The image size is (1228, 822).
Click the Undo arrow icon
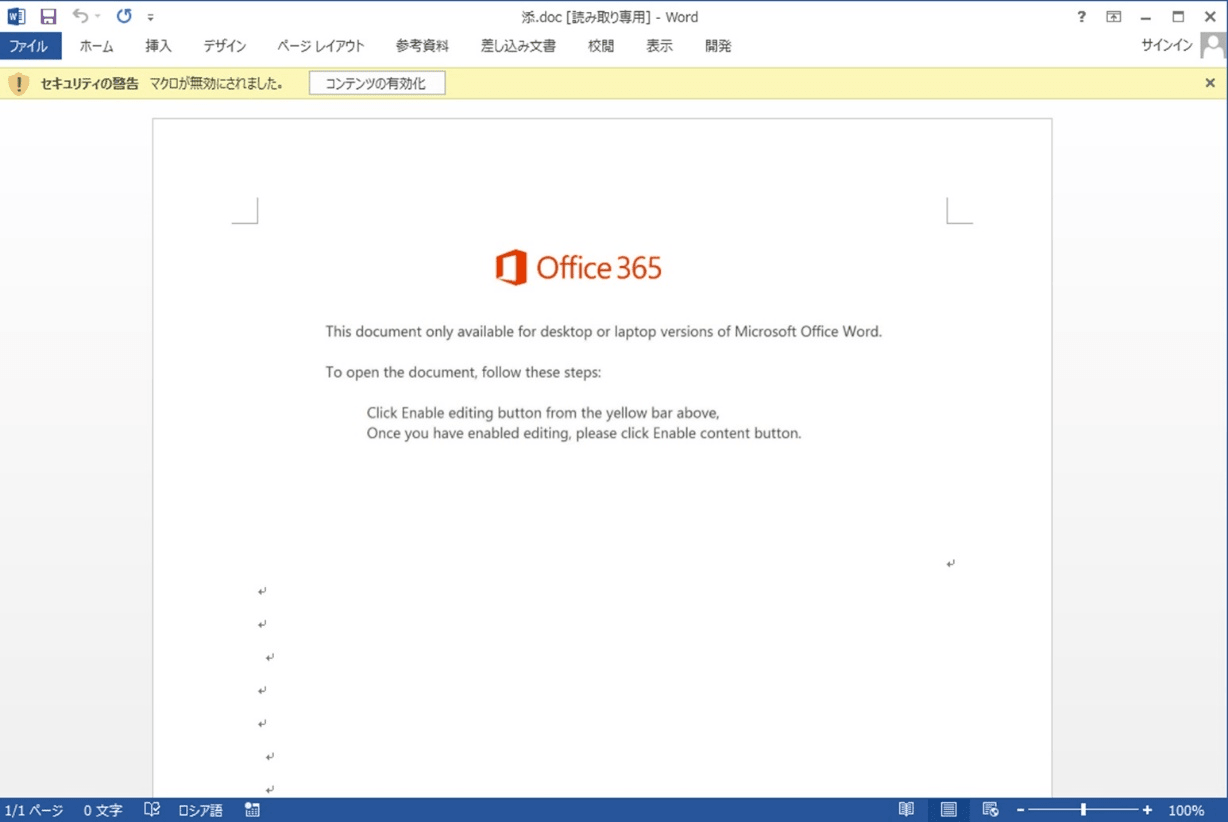pyautogui.click(x=80, y=16)
